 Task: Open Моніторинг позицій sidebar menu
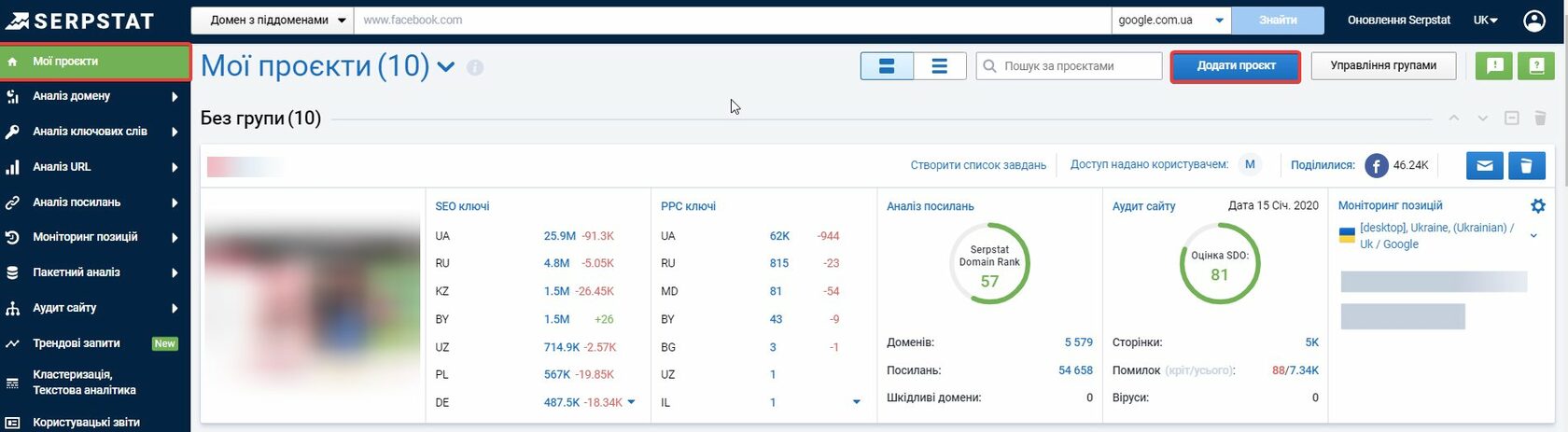(95, 237)
